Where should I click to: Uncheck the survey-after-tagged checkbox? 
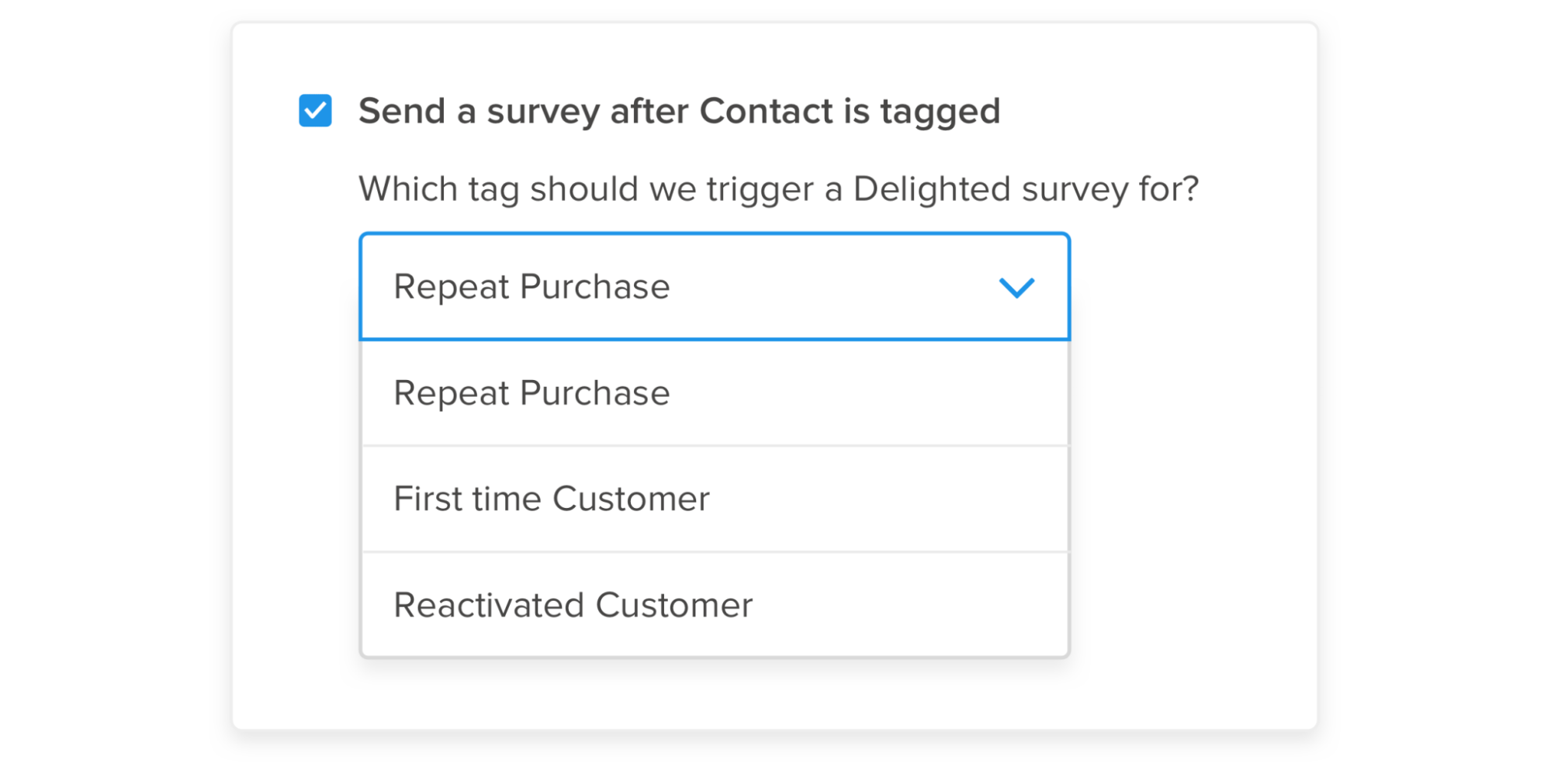pyautogui.click(x=315, y=111)
